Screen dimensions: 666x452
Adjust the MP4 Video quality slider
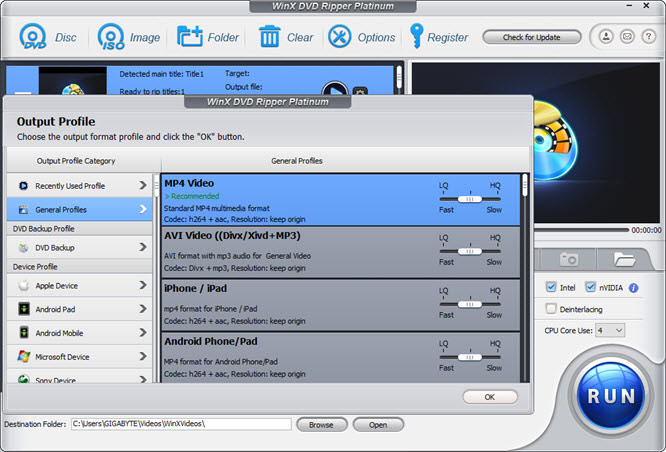click(x=470, y=199)
